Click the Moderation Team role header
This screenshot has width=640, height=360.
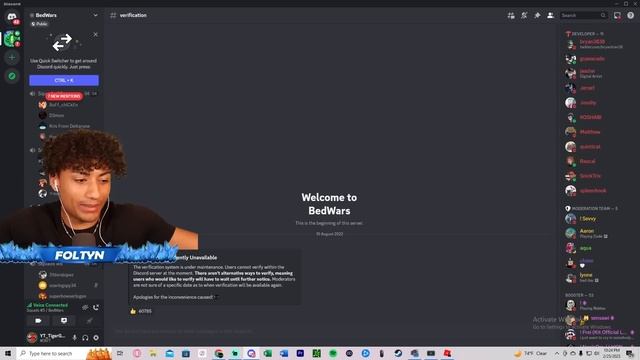[x=591, y=209]
